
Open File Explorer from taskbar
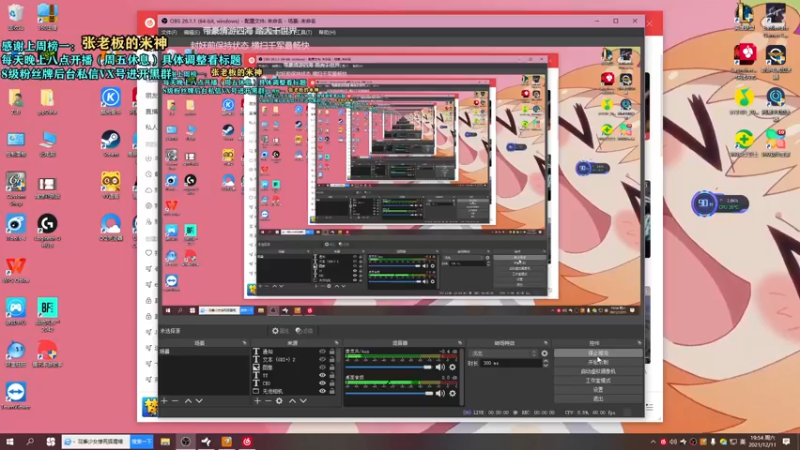[165, 441]
